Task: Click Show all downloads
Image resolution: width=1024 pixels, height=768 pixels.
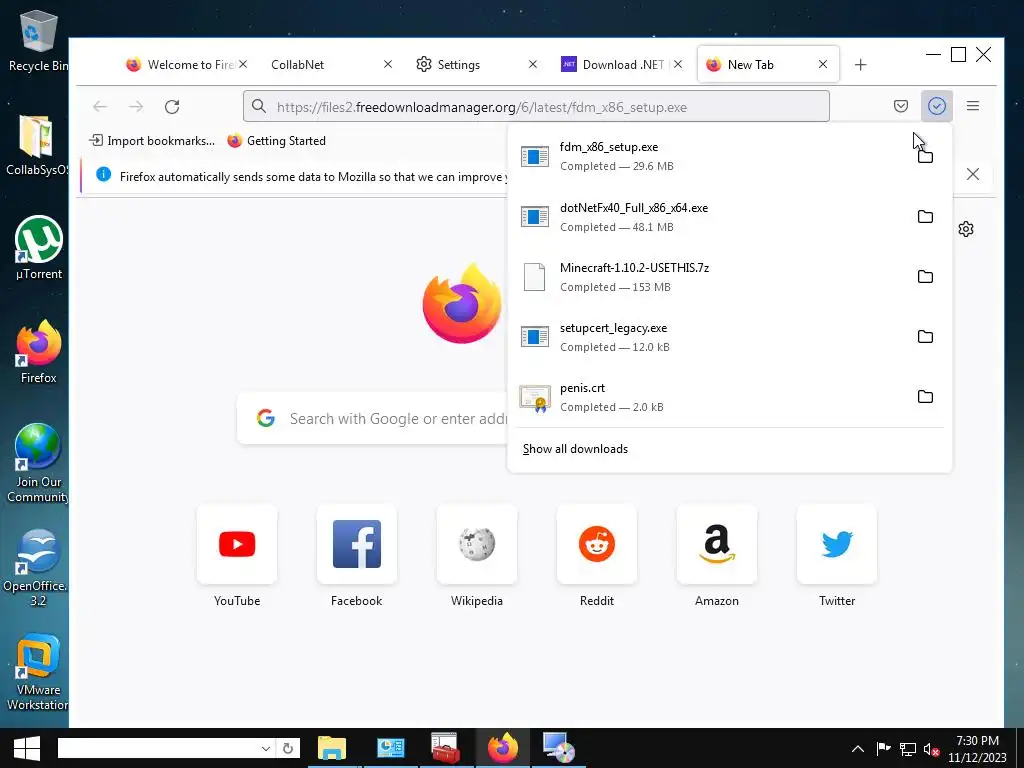Action: [575, 449]
